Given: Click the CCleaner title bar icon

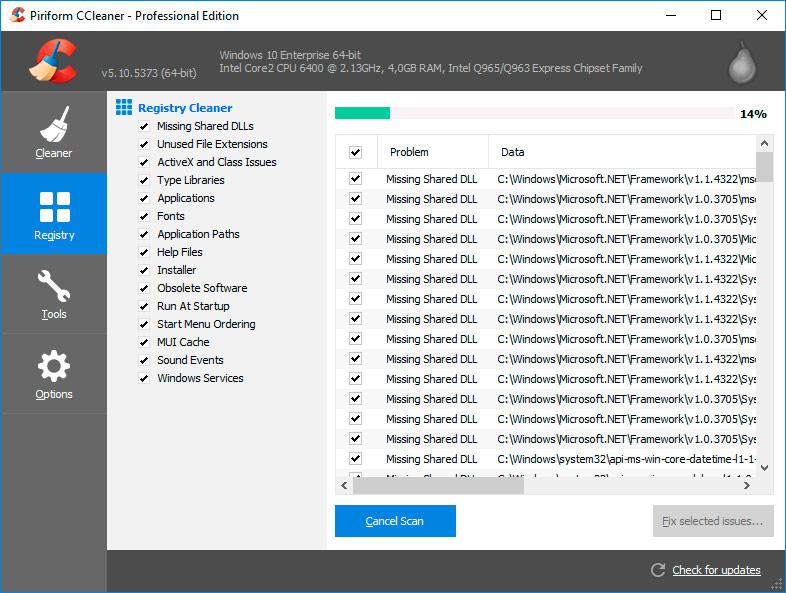Looking at the screenshot, I should click(x=17, y=15).
